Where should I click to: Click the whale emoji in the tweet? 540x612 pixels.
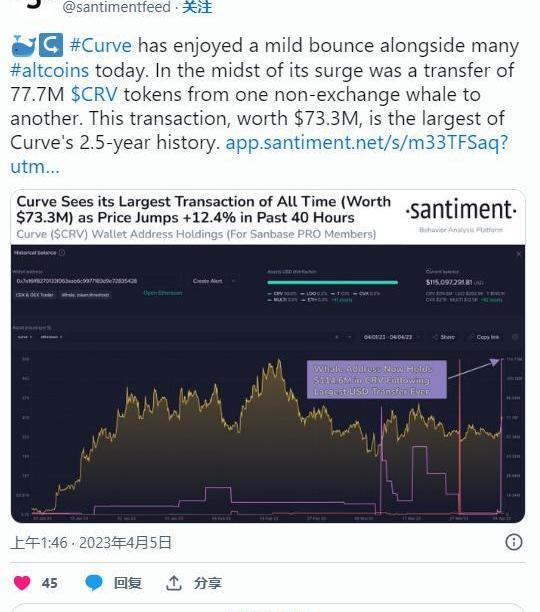click(24, 46)
